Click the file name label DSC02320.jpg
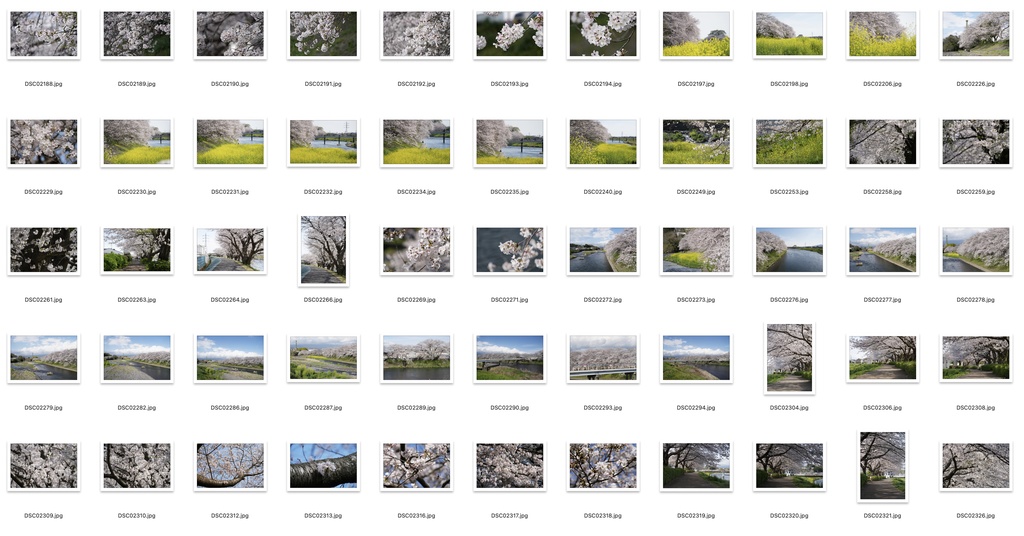This screenshot has height=536, width=1024. [x=790, y=516]
